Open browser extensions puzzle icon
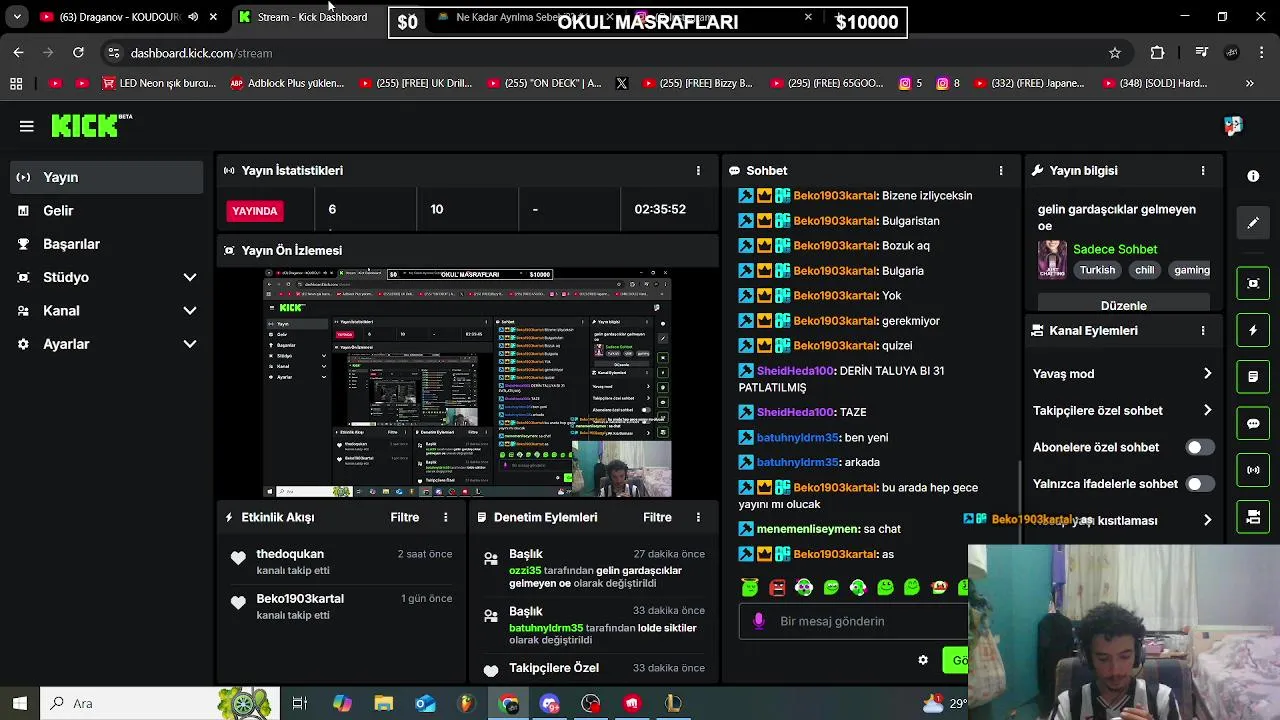Image resolution: width=1280 pixels, height=720 pixels. [1158, 53]
